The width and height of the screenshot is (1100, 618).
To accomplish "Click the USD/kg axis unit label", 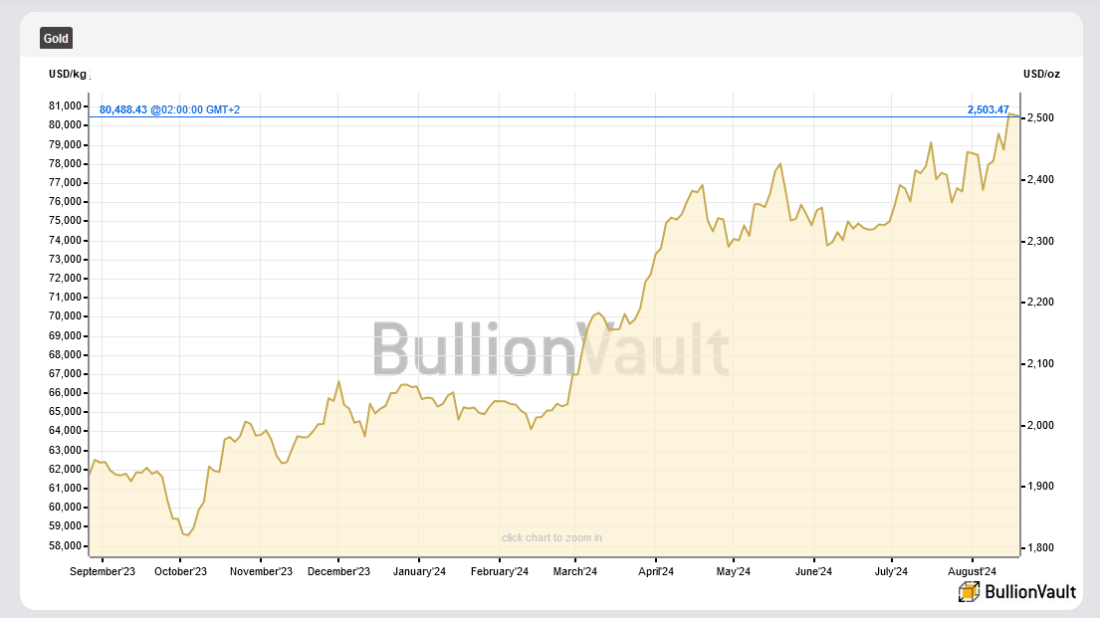I will 68,74.
